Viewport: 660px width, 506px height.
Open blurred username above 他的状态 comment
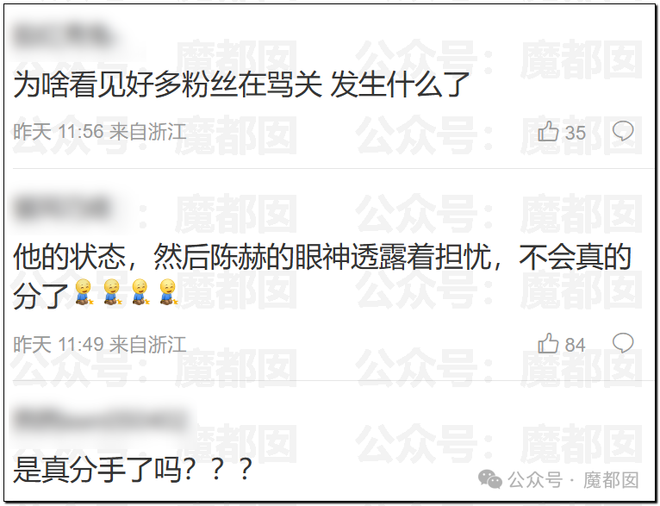[x=62, y=208]
